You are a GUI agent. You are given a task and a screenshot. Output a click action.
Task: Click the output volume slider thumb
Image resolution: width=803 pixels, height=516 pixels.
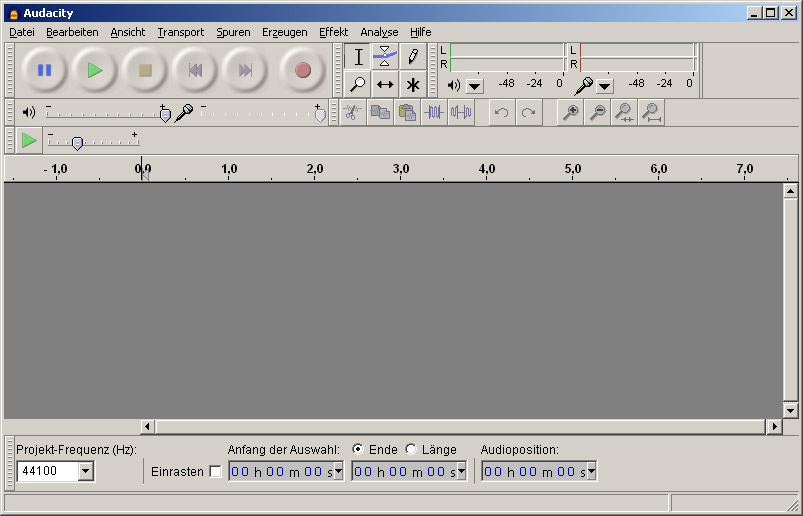(x=165, y=115)
